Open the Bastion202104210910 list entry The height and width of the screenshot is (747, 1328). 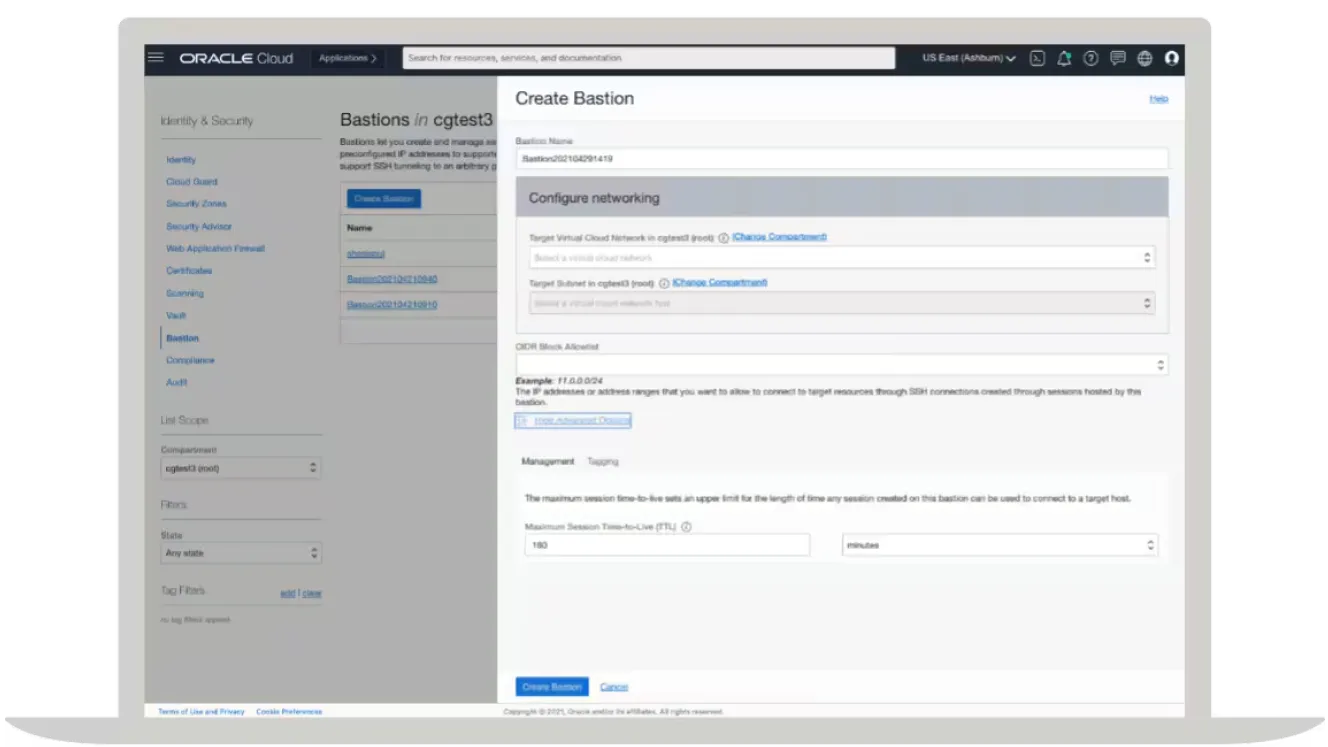tap(392, 305)
